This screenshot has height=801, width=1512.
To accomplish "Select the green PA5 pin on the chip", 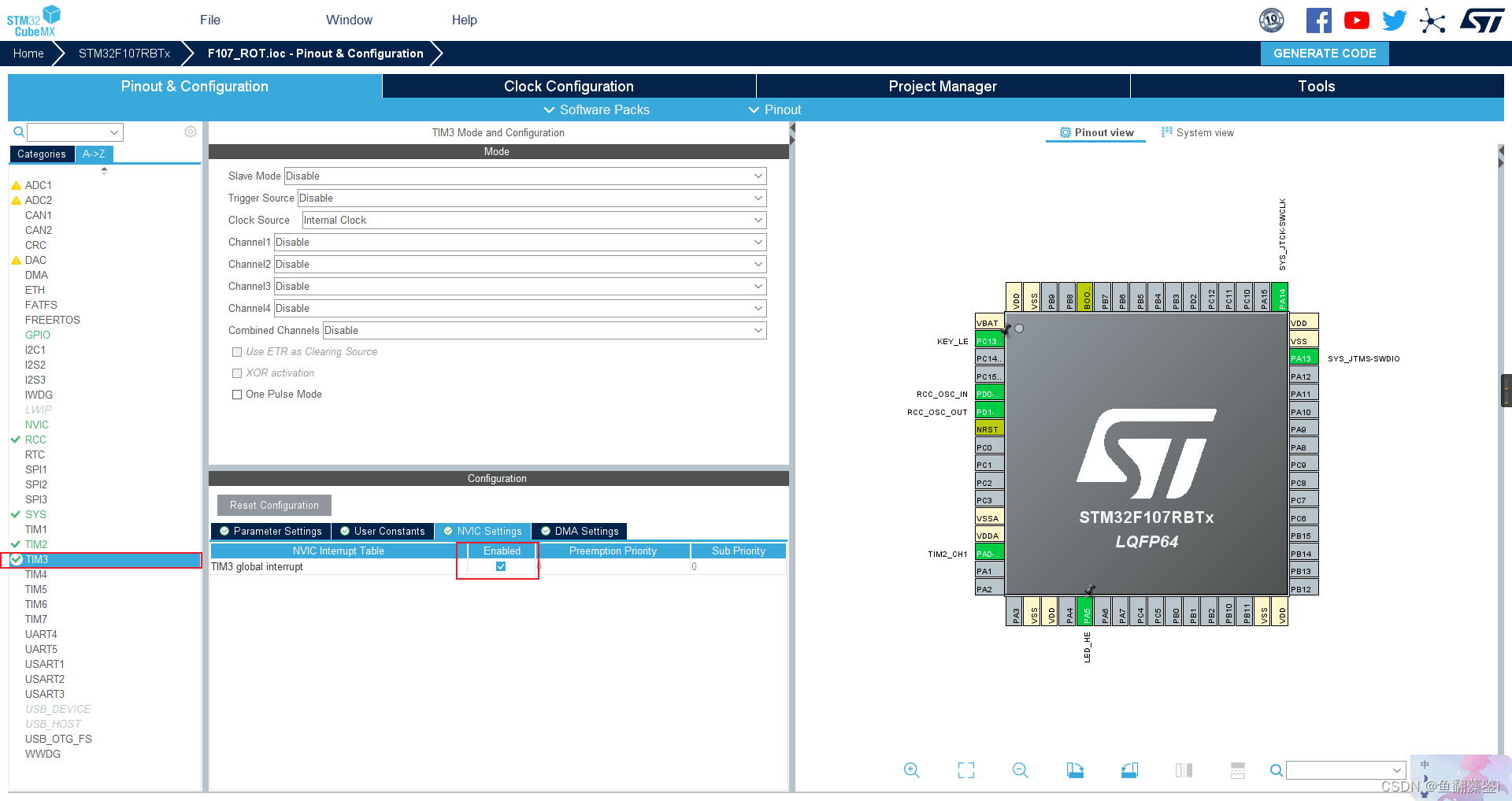I will pyautogui.click(x=1087, y=612).
